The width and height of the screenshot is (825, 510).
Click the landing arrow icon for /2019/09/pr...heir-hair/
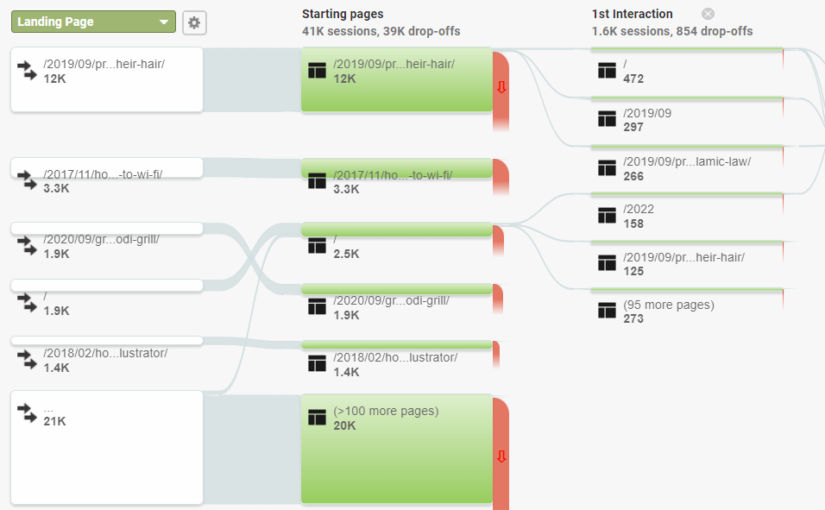27,70
